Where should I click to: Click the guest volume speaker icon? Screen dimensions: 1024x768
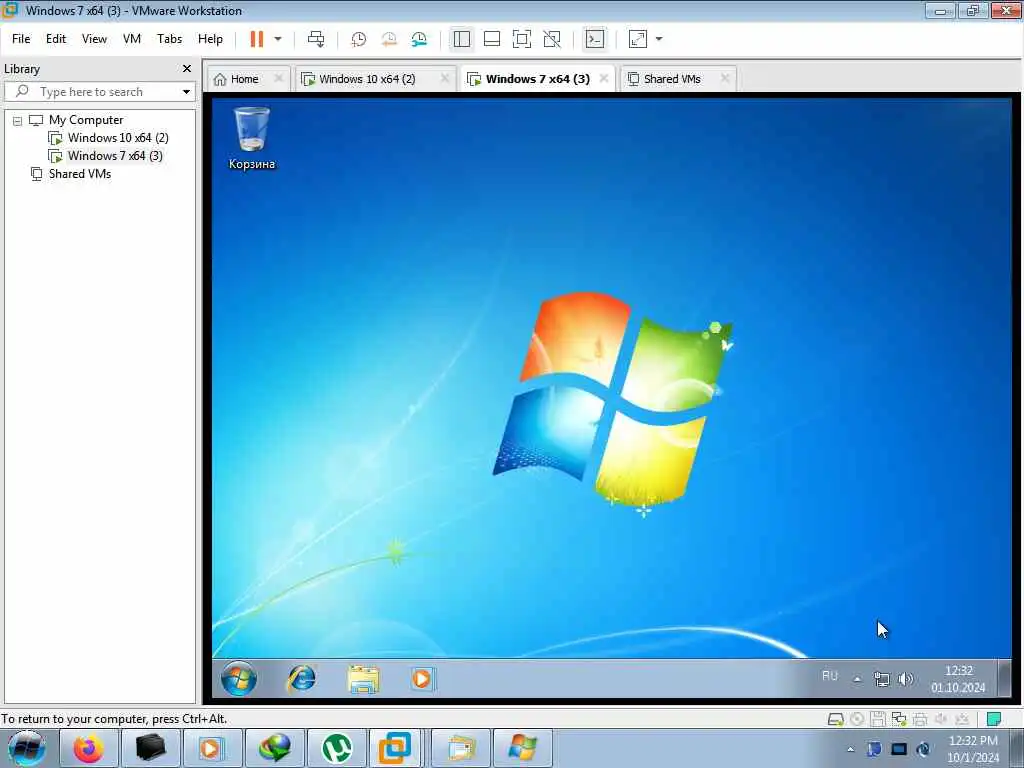coord(905,679)
